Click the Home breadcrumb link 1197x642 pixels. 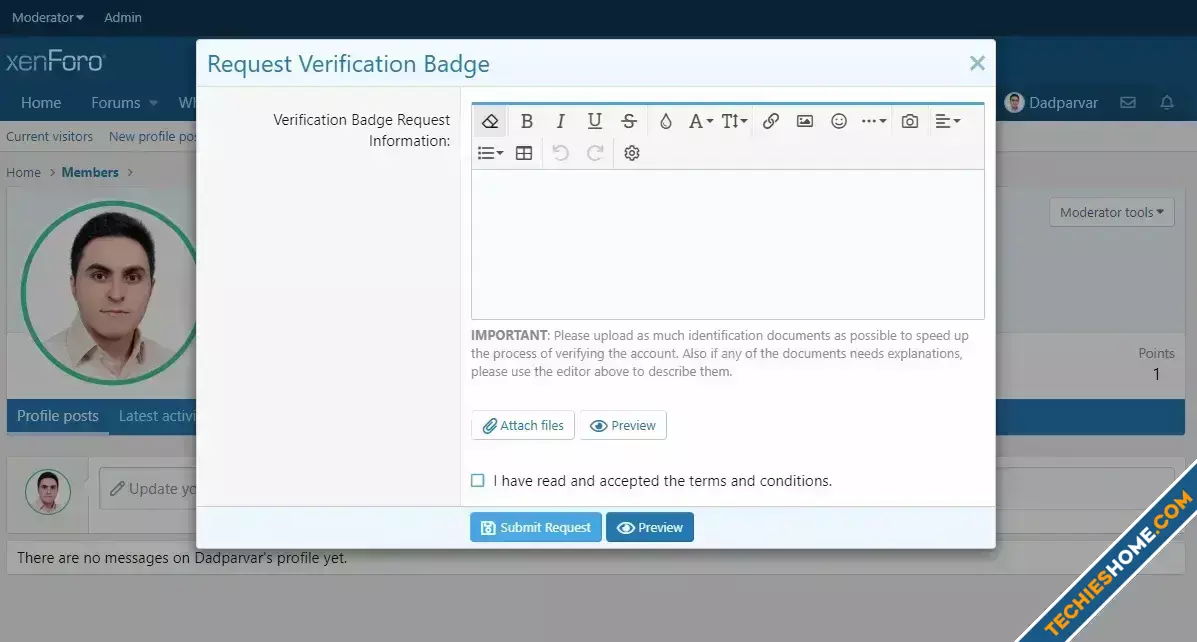tap(24, 173)
